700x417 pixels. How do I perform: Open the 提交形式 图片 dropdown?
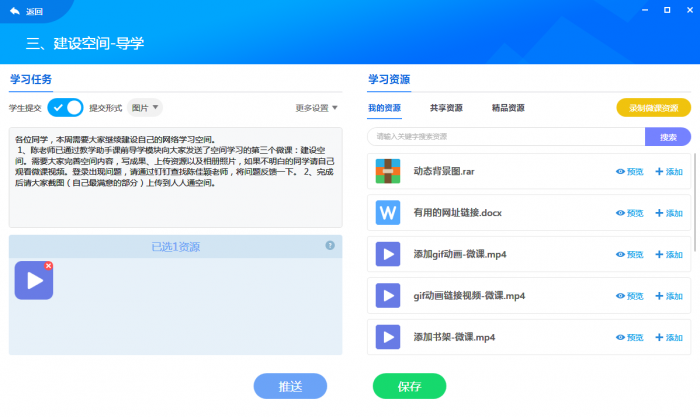point(145,107)
